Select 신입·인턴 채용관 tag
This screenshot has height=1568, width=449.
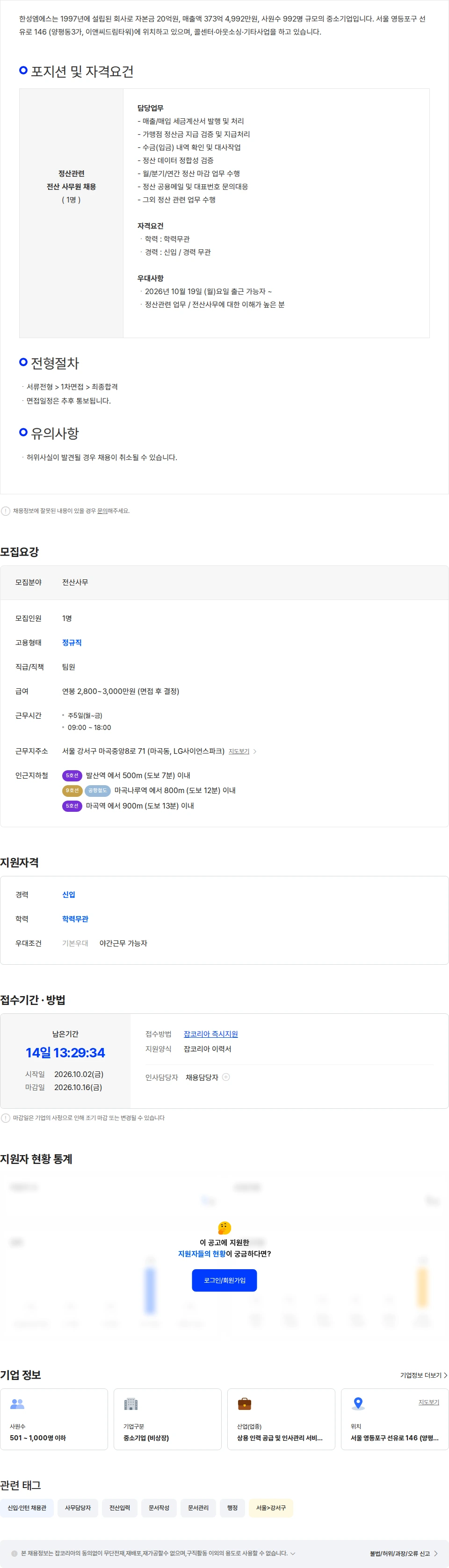pos(27,1507)
